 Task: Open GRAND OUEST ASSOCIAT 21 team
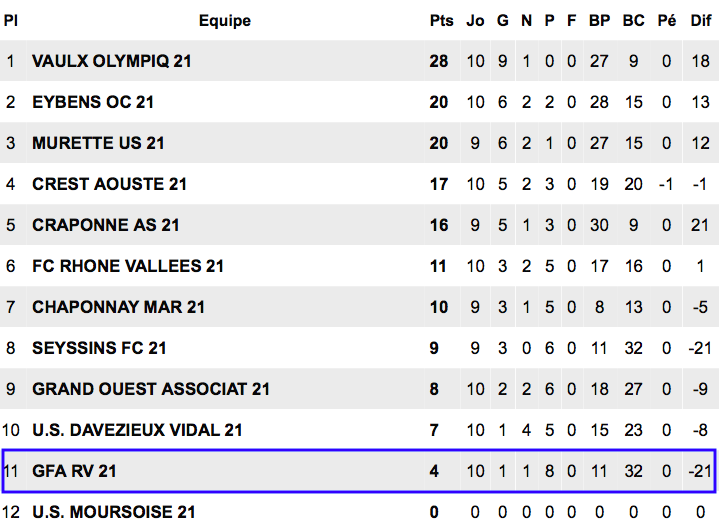(x=151, y=389)
